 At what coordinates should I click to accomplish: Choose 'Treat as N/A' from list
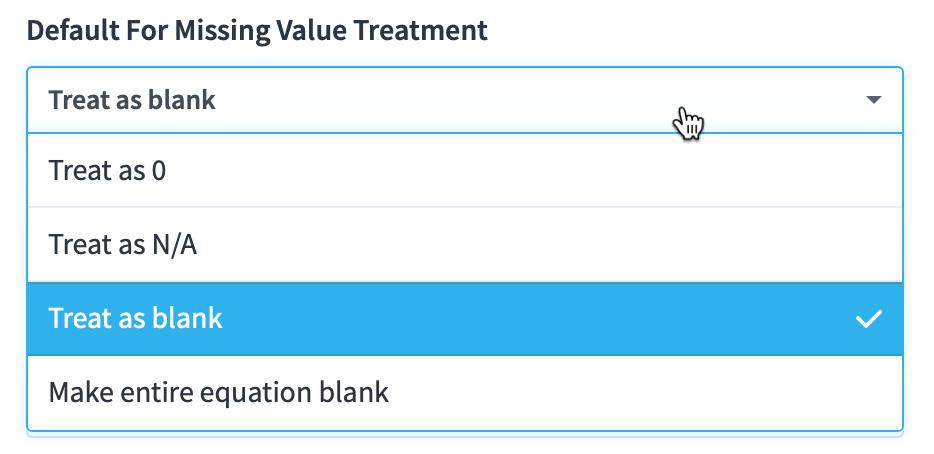pyautogui.click(x=465, y=244)
